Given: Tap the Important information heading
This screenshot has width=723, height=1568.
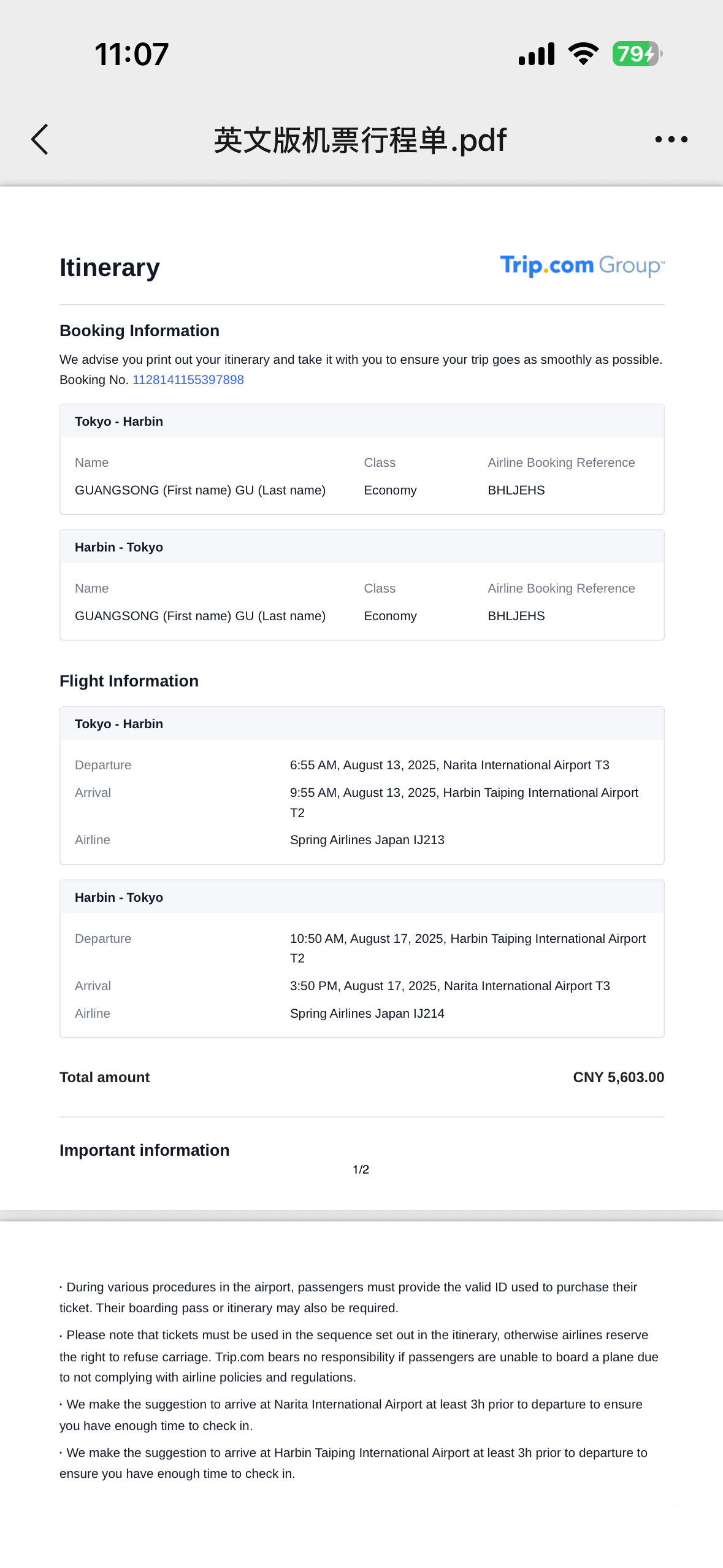Looking at the screenshot, I should 144,1150.
